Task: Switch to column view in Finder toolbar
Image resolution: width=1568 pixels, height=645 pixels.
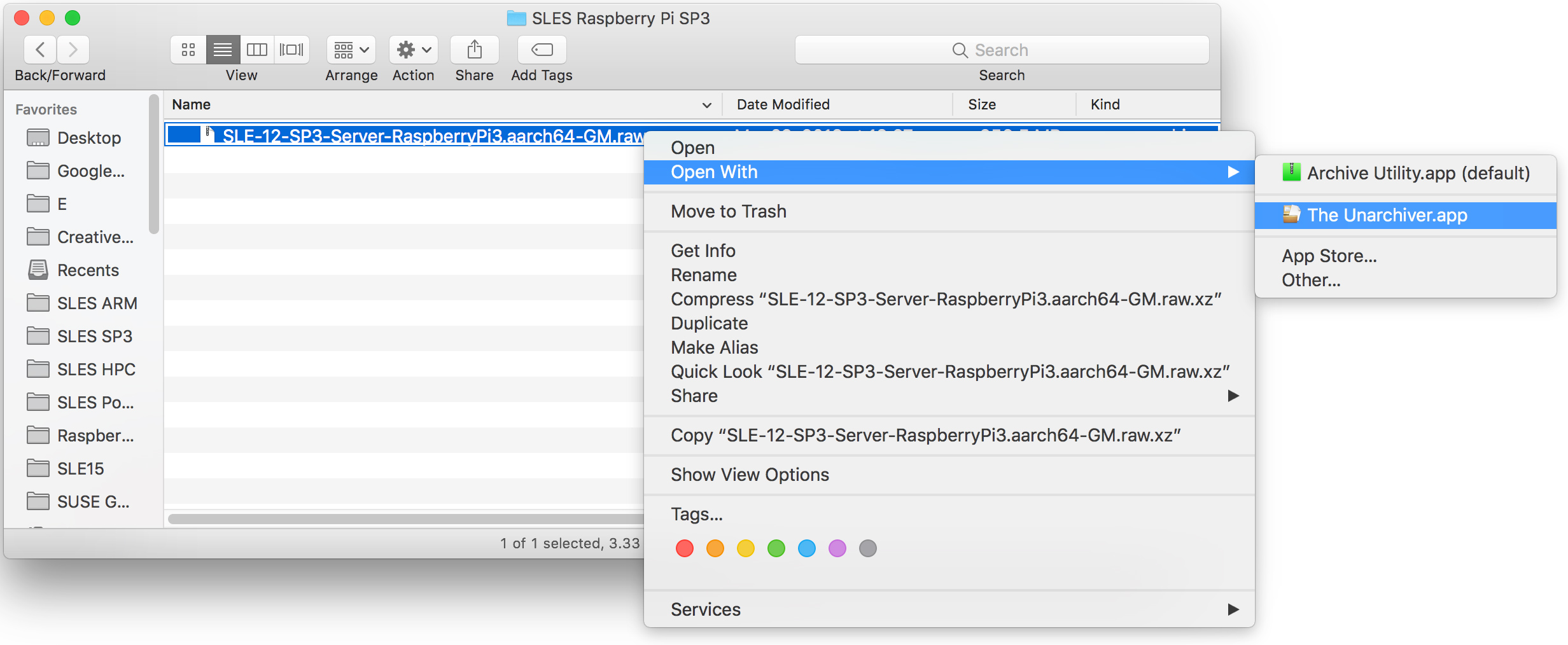Action: click(257, 50)
